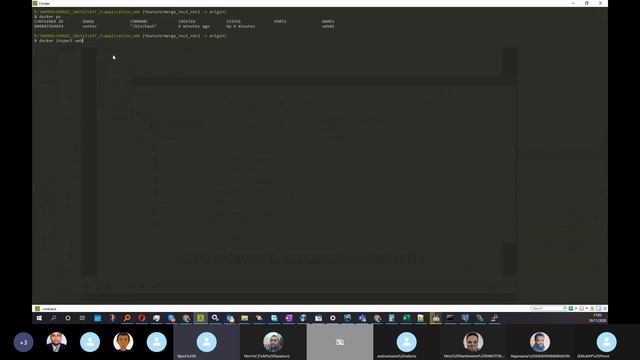Close the Cmder window

(600, 3)
